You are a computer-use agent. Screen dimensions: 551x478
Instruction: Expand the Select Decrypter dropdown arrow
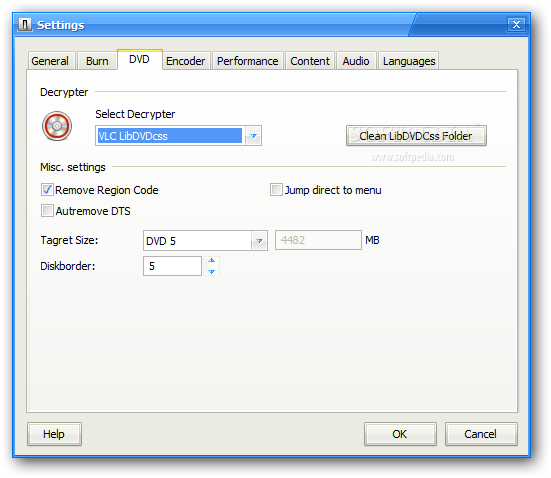(x=253, y=136)
